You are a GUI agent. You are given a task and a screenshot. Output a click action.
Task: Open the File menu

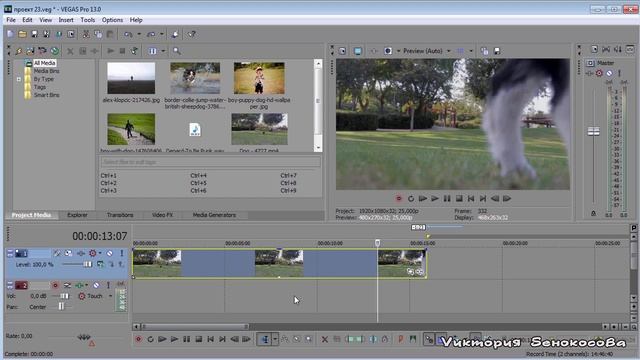pos(11,20)
